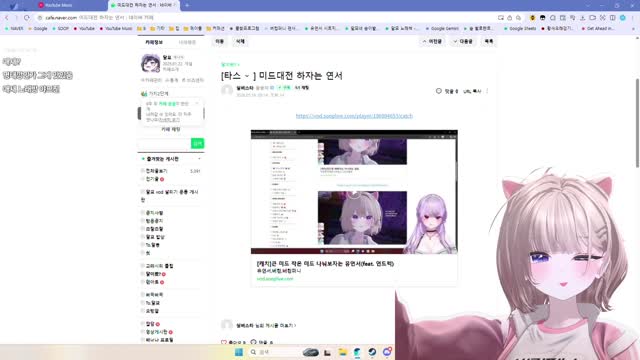The width and height of the screenshot is (640, 360).
Task: Open Steam from the taskbar
Action: (372, 352)
